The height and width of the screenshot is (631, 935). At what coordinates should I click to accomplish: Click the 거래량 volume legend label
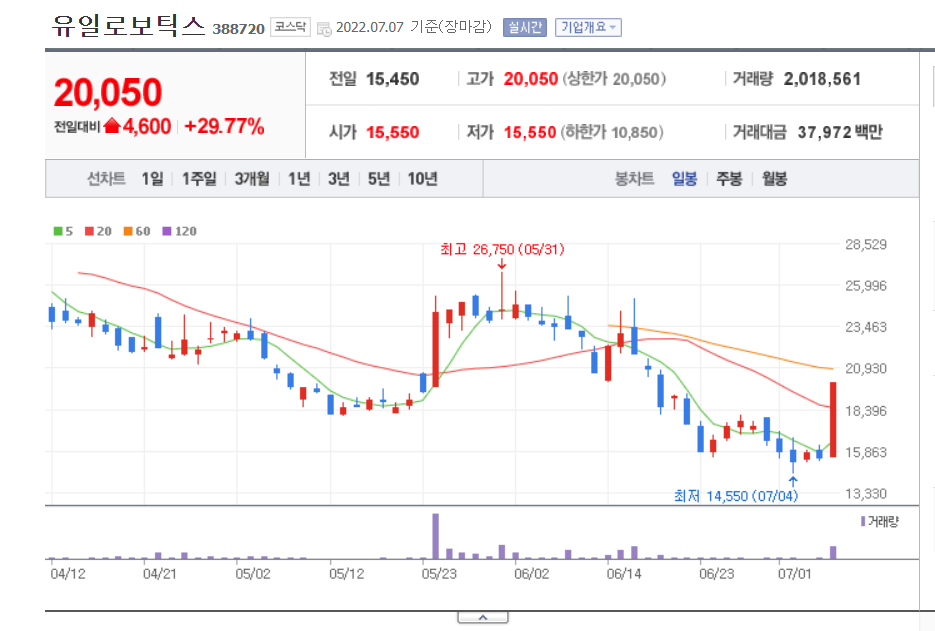880,522
